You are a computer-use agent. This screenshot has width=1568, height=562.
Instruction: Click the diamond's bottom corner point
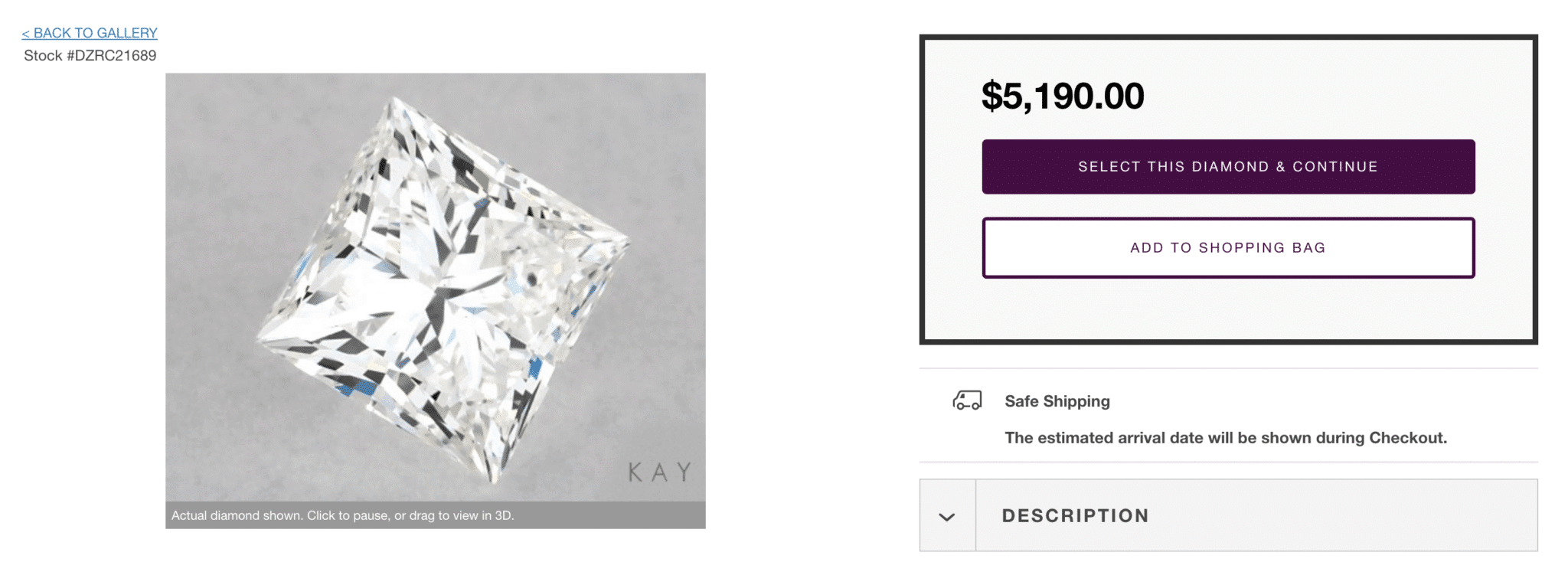(495, 482)
